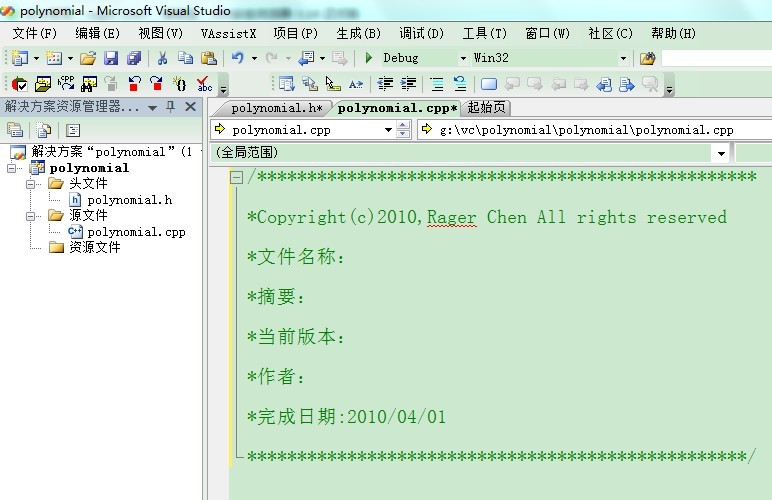Viewport: 772px width, 500px height.
Task: Click VAssistX insert braces snippet icon
Action: [180, 84]
